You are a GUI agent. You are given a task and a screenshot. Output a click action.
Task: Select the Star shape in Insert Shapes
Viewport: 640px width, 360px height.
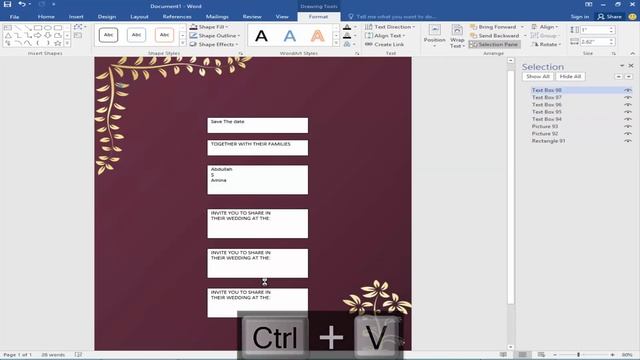[x=58, y=43]
